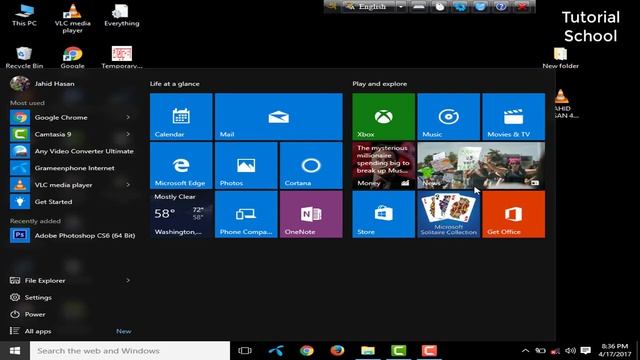Expand File Explorer jump list arrow

point(128,280)
